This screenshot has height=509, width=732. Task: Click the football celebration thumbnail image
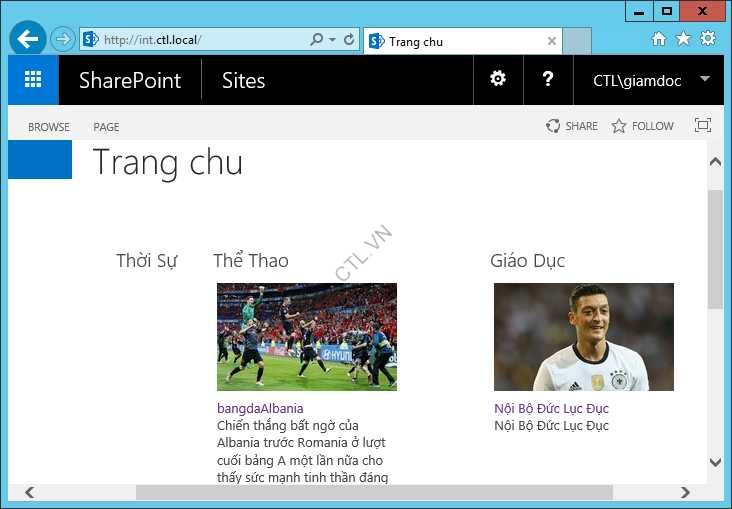(x=306, y=336)
